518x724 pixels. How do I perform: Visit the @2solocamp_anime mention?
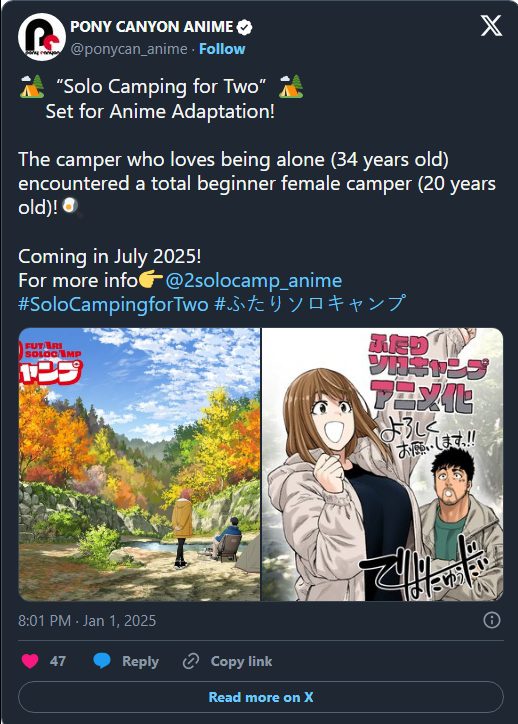point(253,281)
